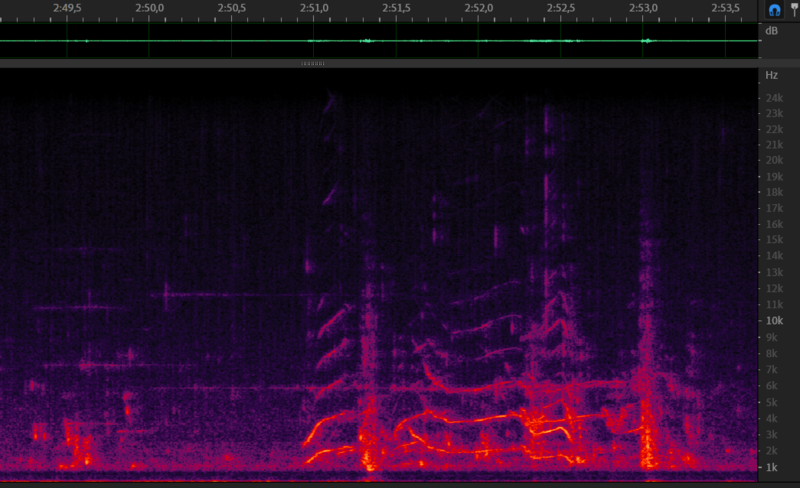The image size is (800, 488).
Task: Click the 20k mark on frequency scale
Action: (x=774, y=160)
